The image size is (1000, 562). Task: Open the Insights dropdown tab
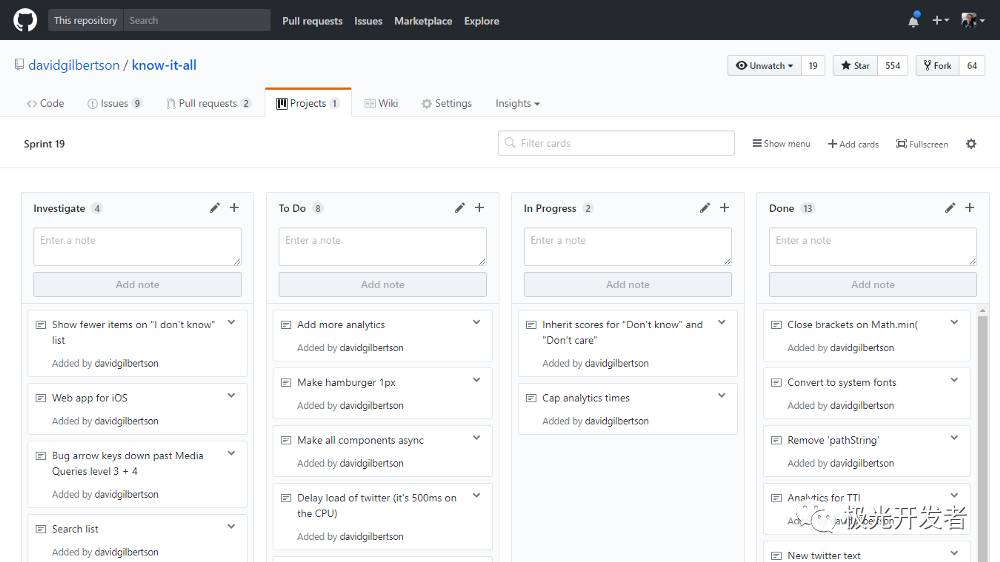[x=517, y=103]
